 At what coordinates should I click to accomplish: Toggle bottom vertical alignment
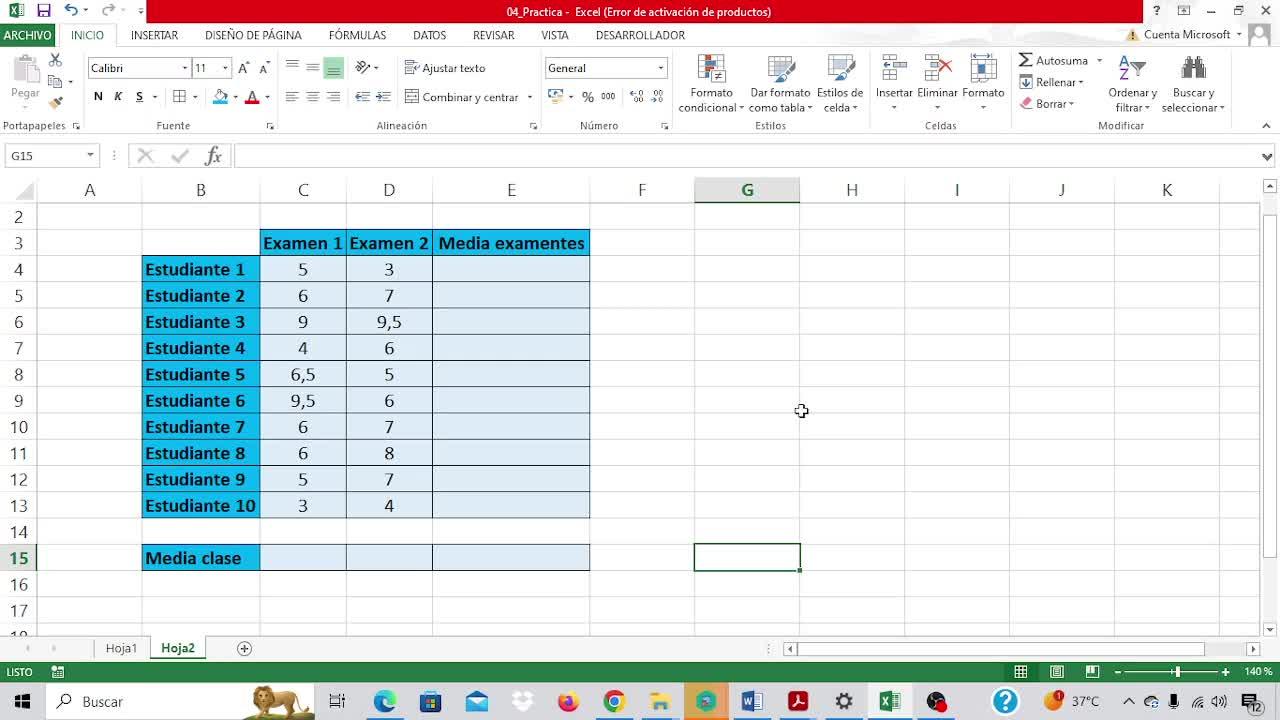pyautogui.click(x=334, y=68)
